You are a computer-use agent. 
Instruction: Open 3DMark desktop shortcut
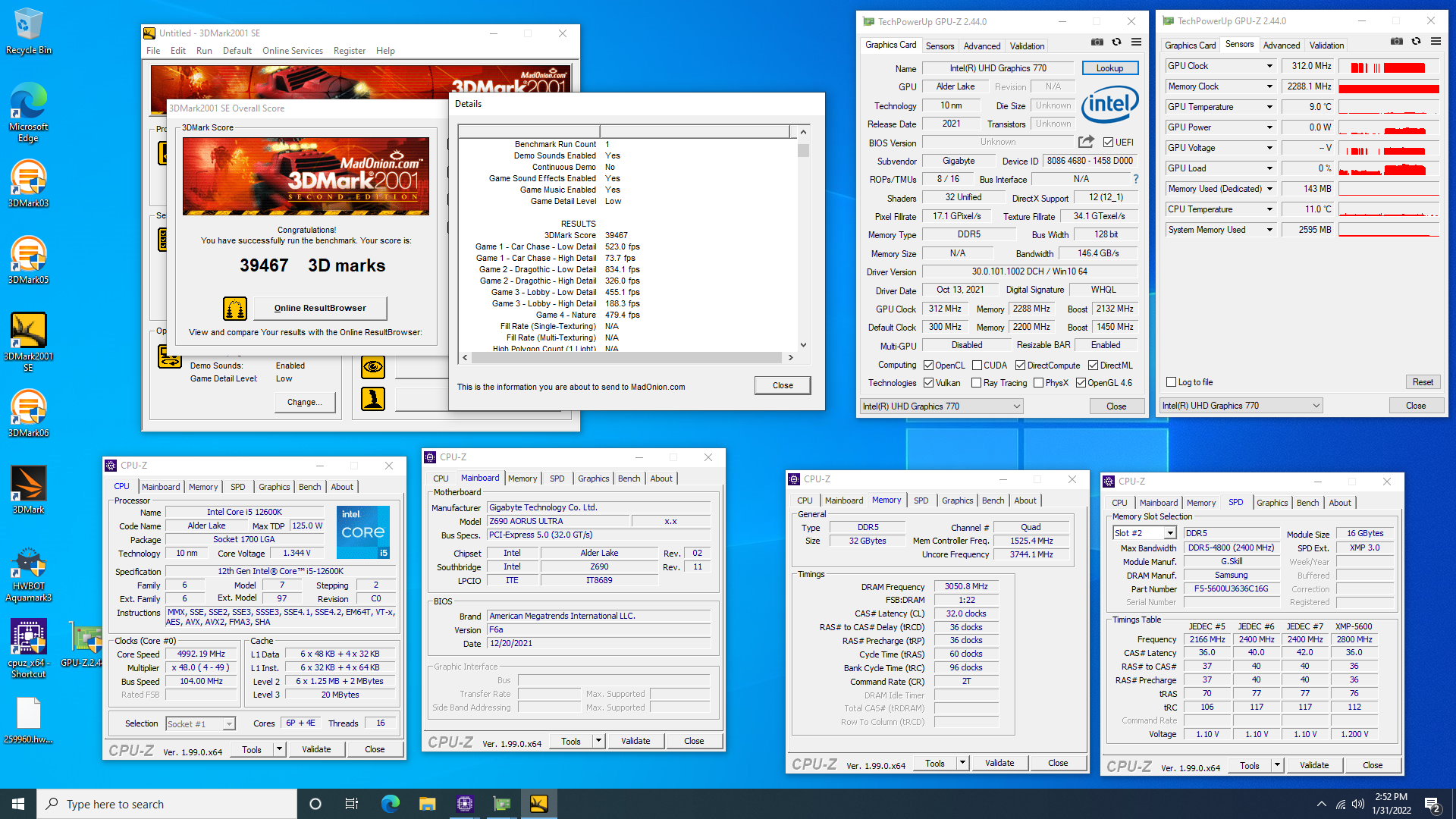pyautogui.click(x=28, y=490)
